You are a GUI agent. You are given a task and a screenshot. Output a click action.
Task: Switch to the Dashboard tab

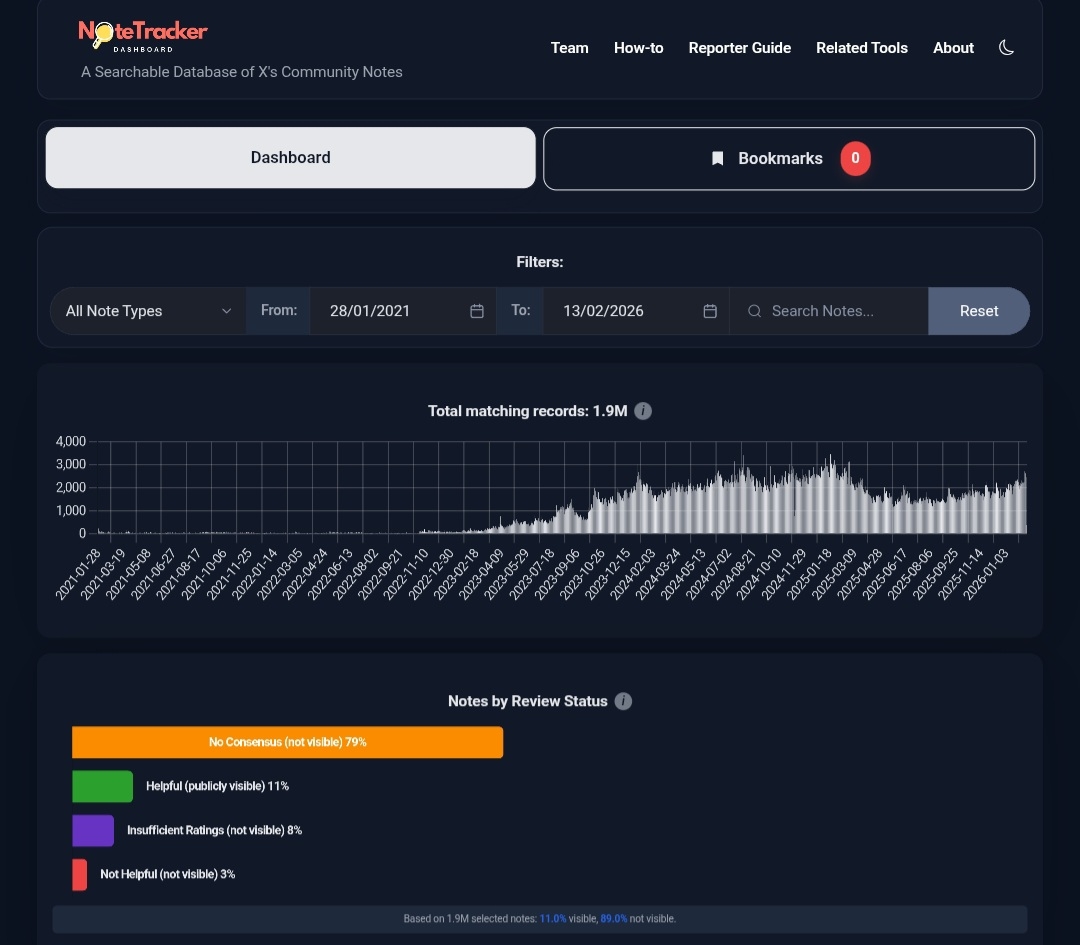coord(290,158)
